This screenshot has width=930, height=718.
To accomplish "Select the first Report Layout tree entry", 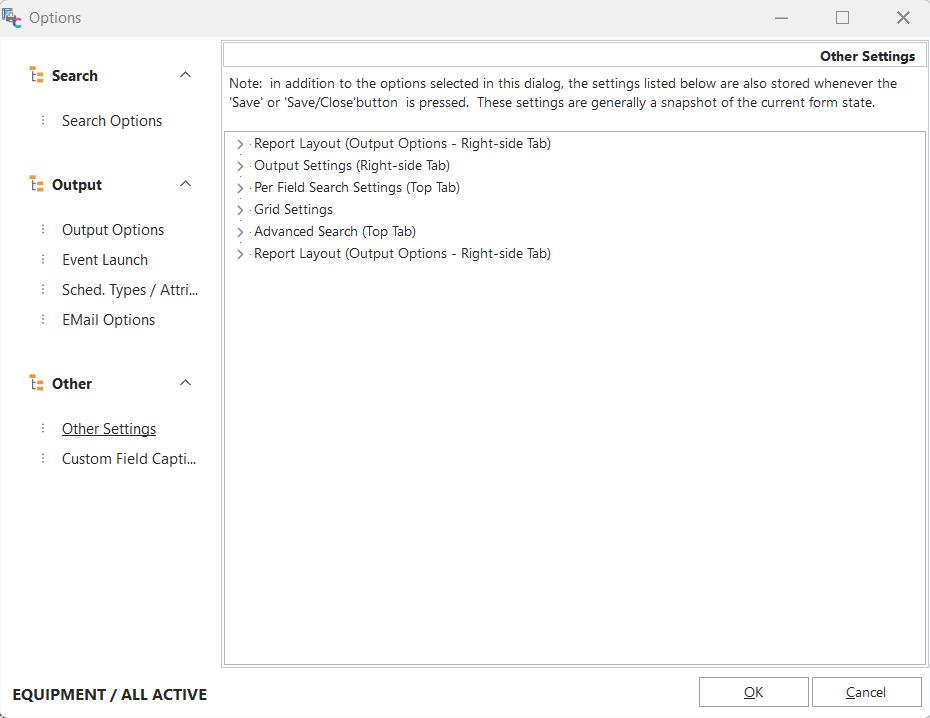I will pyautogui.click(x=402, y=143).
